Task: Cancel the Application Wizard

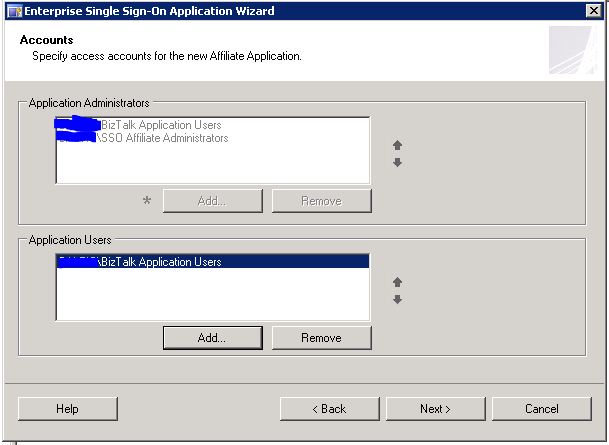Action: (x=542, y=409)
